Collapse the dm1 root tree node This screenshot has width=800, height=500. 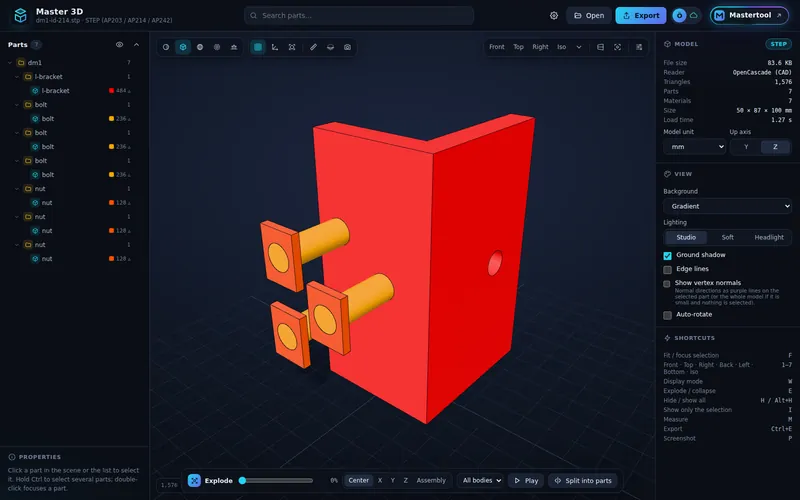coord(10,63)
